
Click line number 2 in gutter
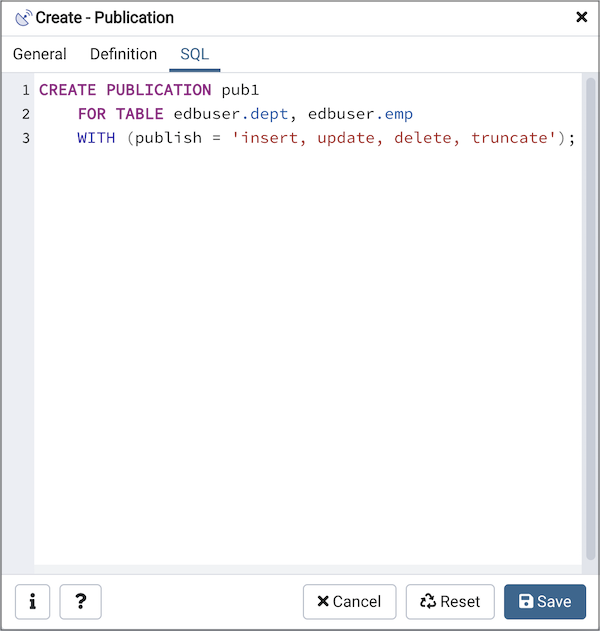point(26,114)
